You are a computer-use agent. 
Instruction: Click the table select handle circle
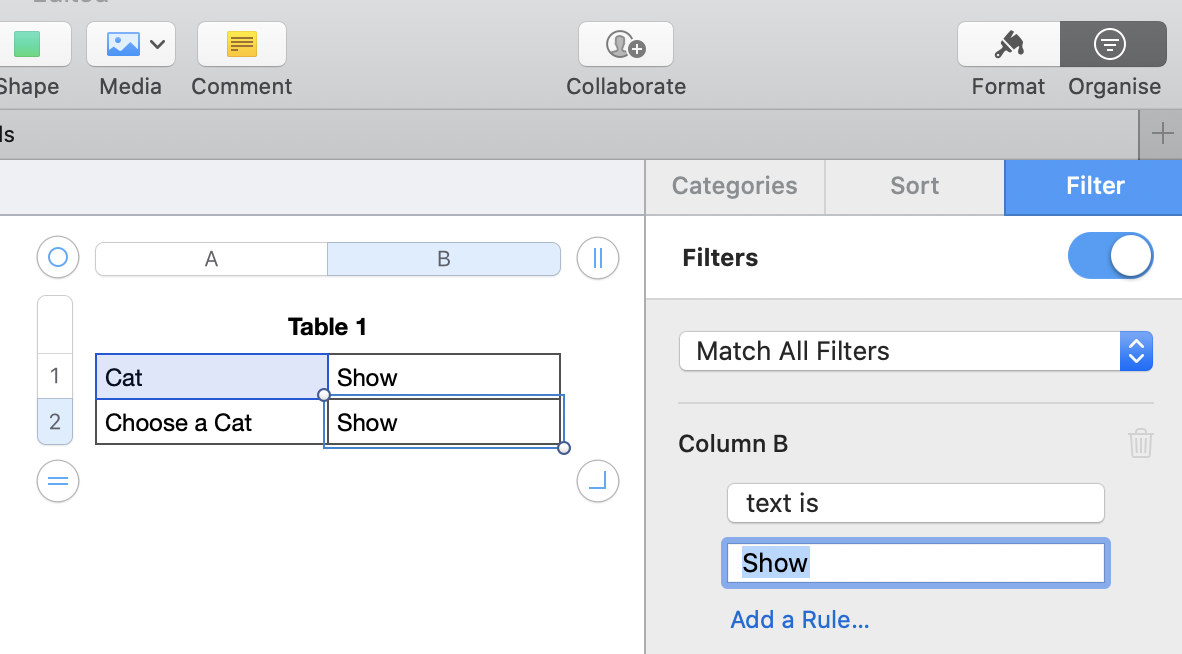pyautogui.click(x=58, y=258)
